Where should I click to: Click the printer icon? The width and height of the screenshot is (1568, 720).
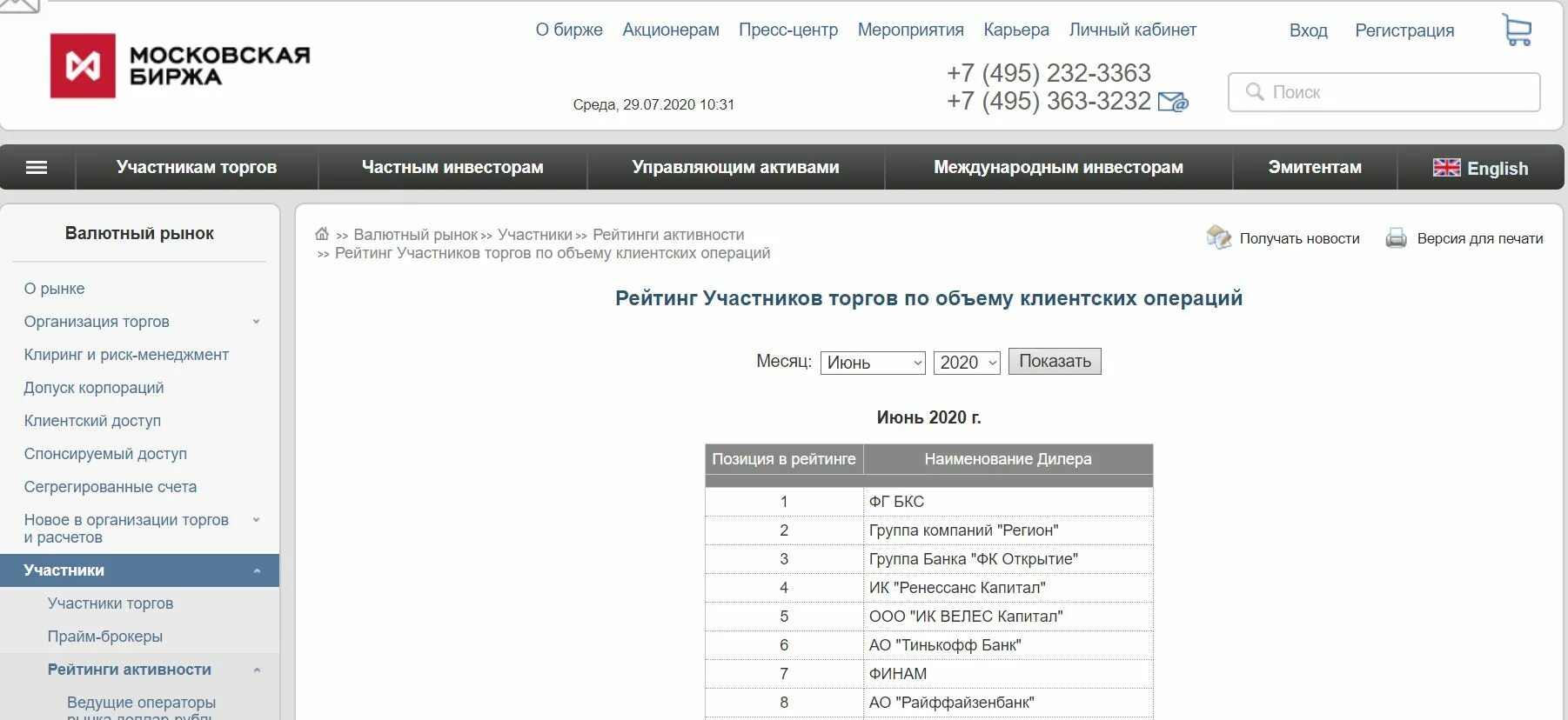(x=1396, y=237)
